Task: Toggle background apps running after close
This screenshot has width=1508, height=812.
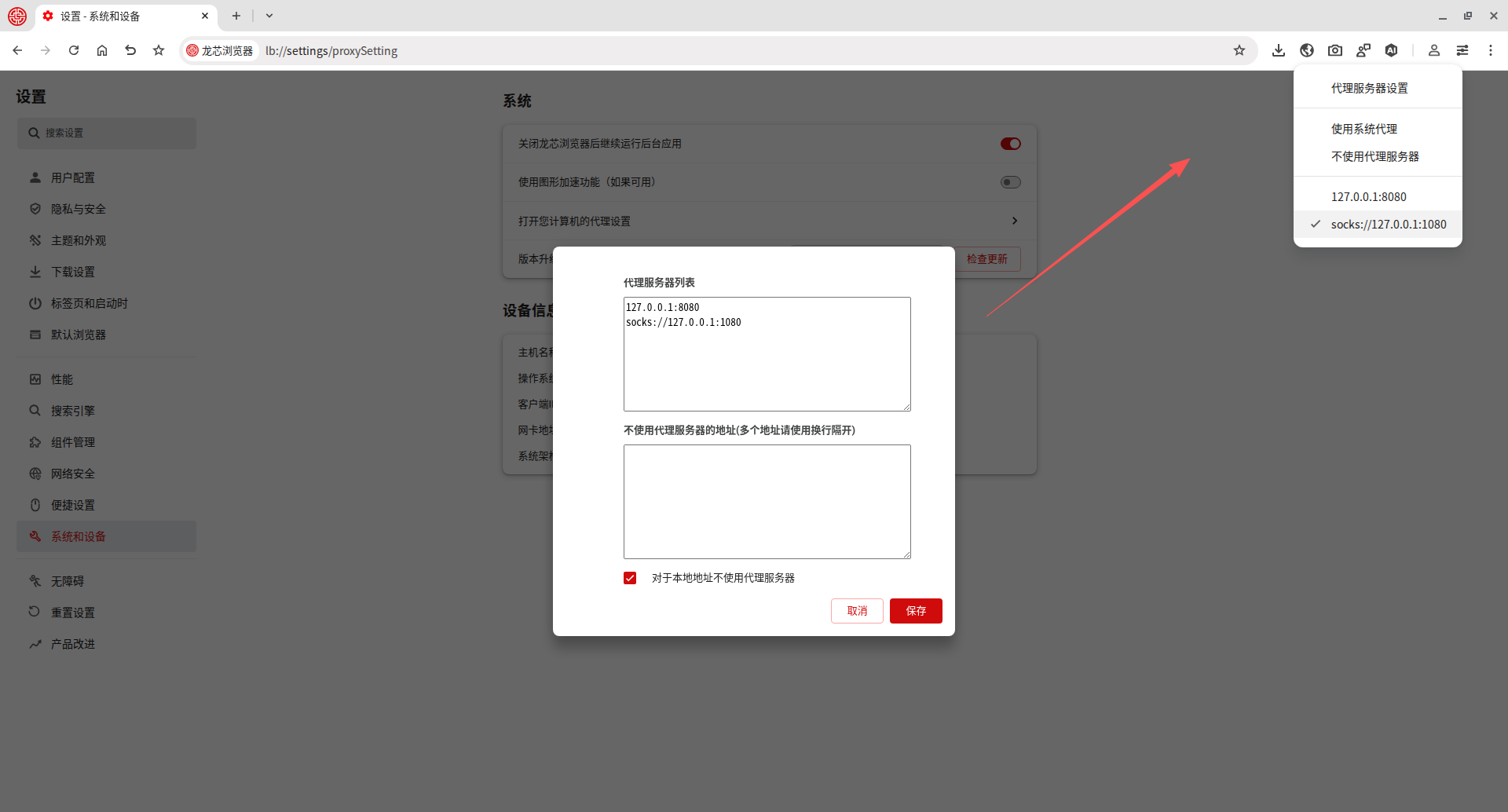Action: [x=1010, y=144]
